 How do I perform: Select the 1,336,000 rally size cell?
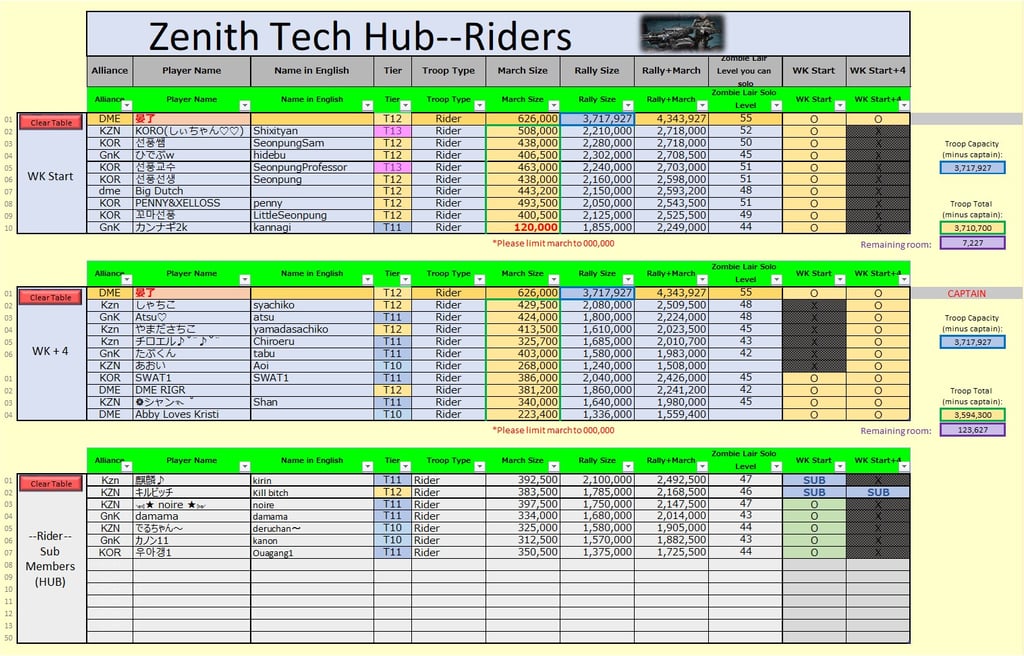click(597, 414)
